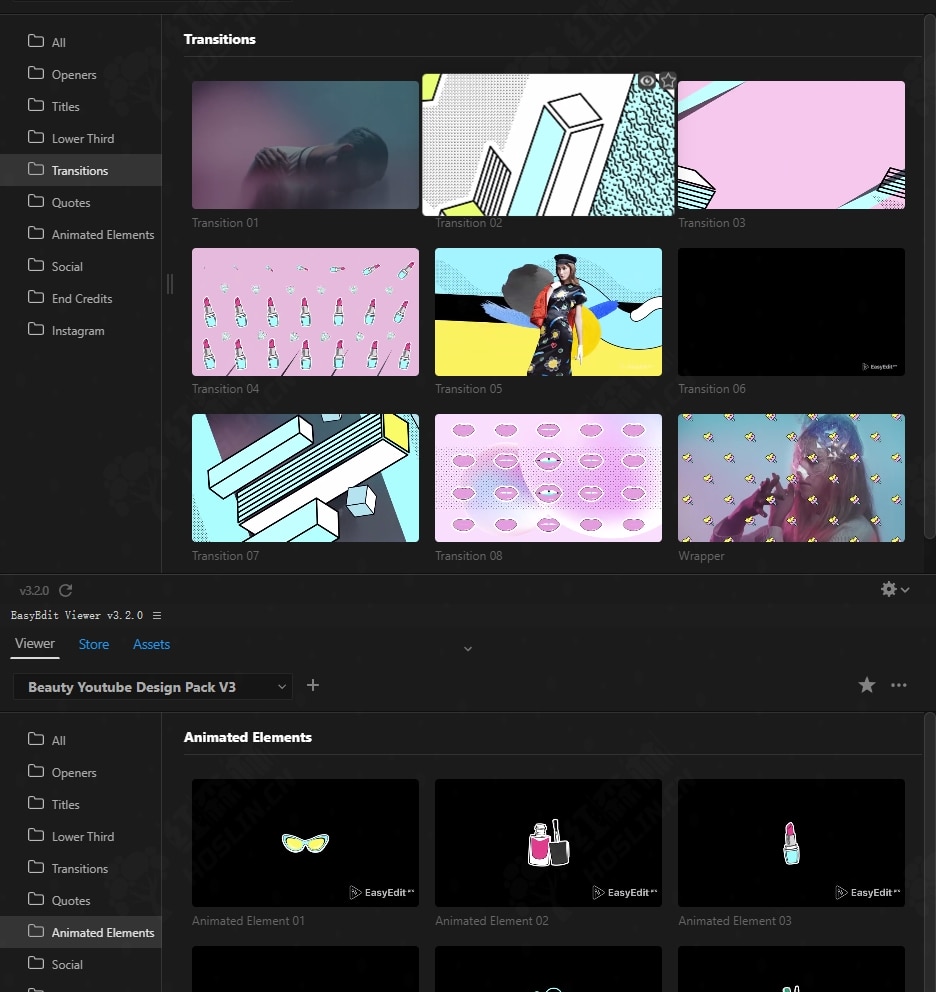Select the Transition 04 lipstick thumbnail
This screenshot has width=936, height=992.
(305, 312)
